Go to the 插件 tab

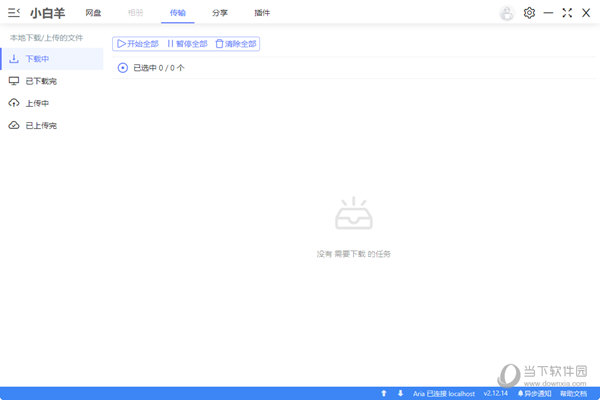[262, 13]
